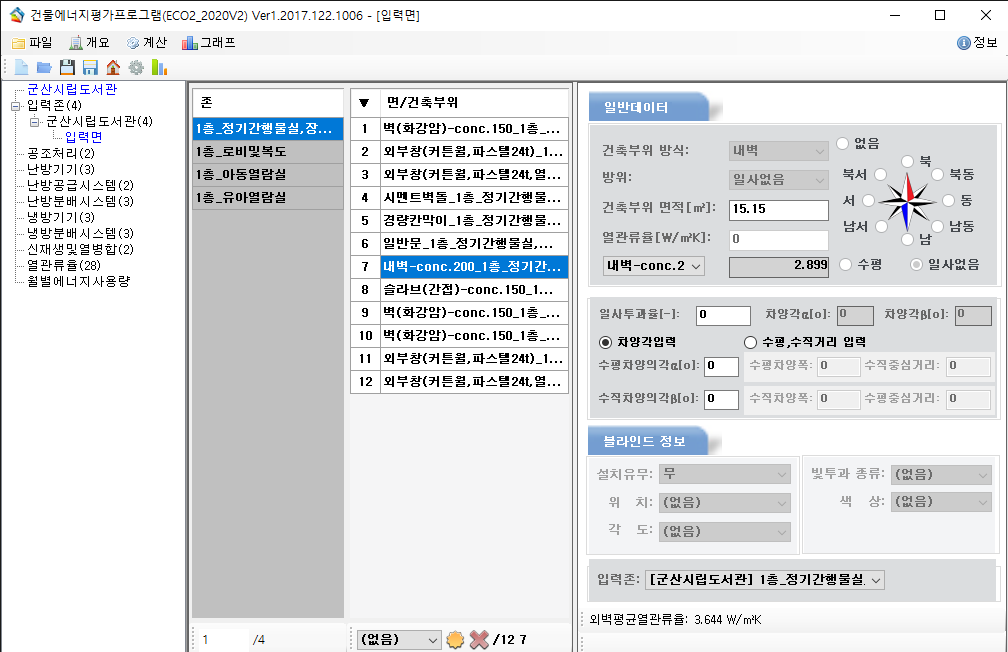Click the orange add-new badge icon
The height and width of the screenshot is (652, 1008).
coord(456,639)
